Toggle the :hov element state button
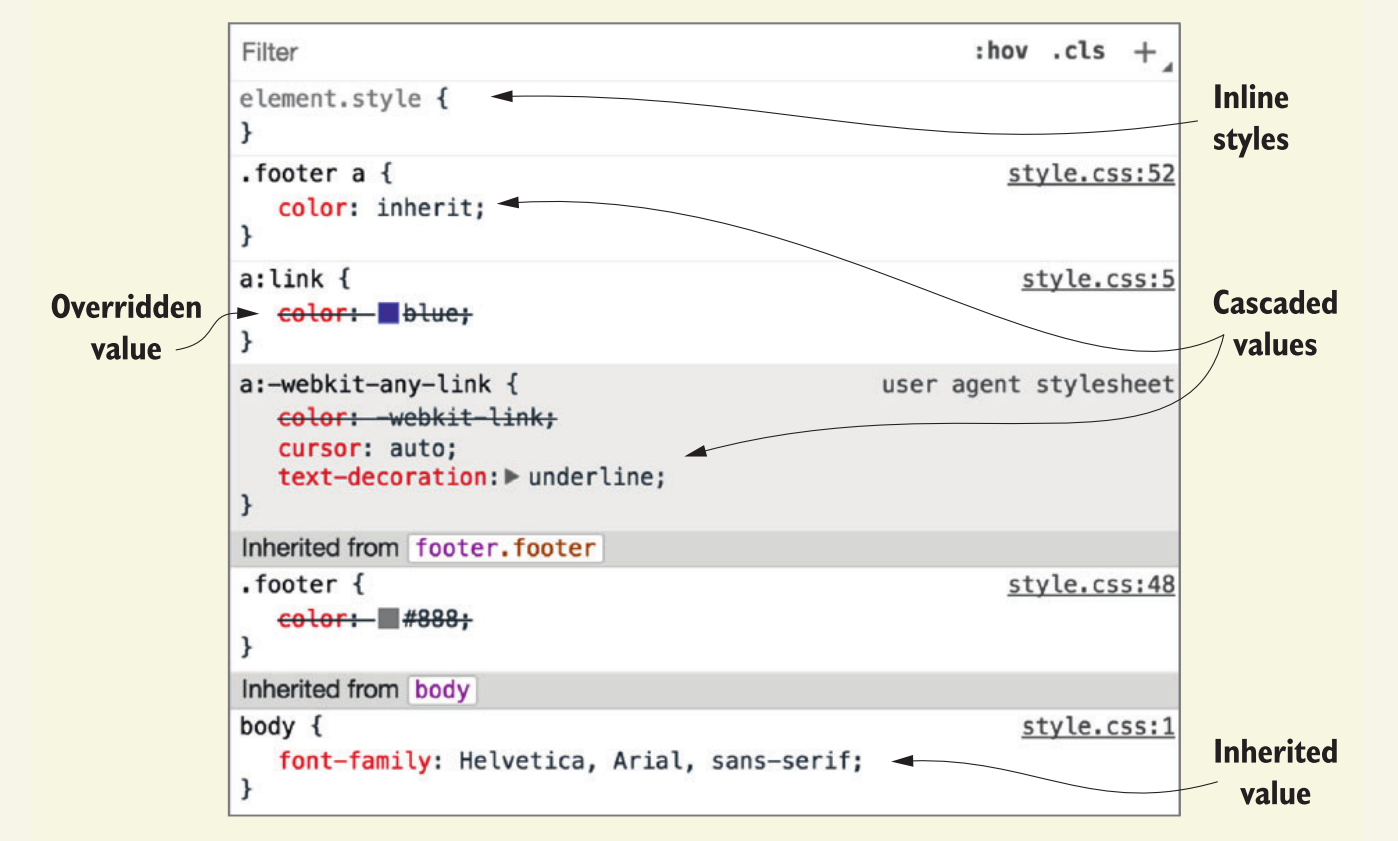Viewport: 1398px width, 841px height. point(1001,51)
